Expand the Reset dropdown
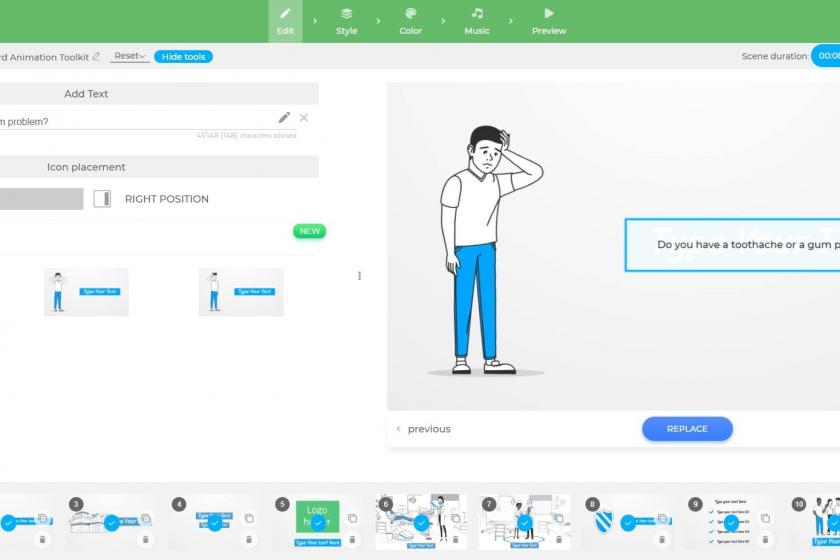This screenshot has width=840, height=560. click(x=130, y=57)
